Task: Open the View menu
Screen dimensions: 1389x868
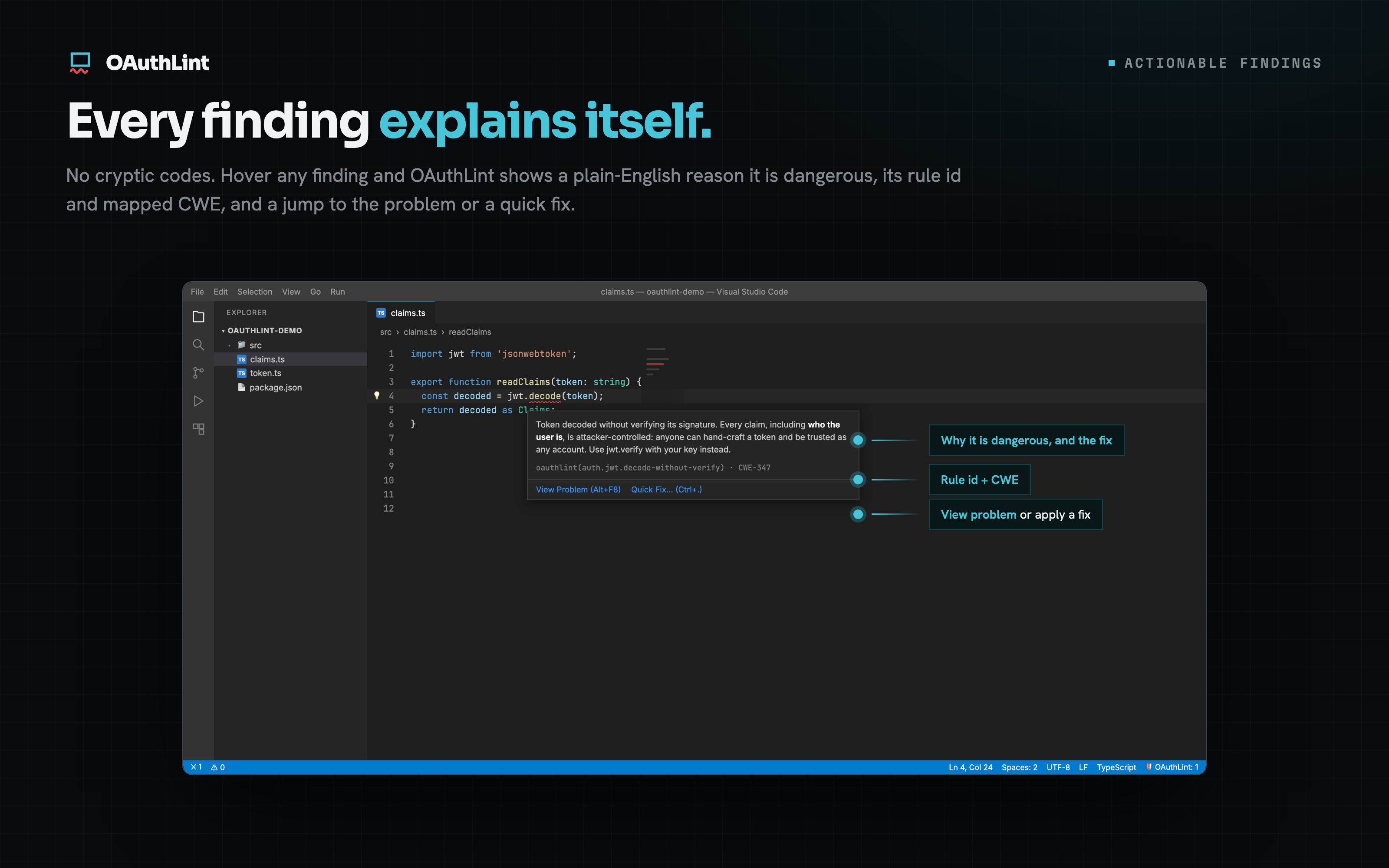Action: 291,292
